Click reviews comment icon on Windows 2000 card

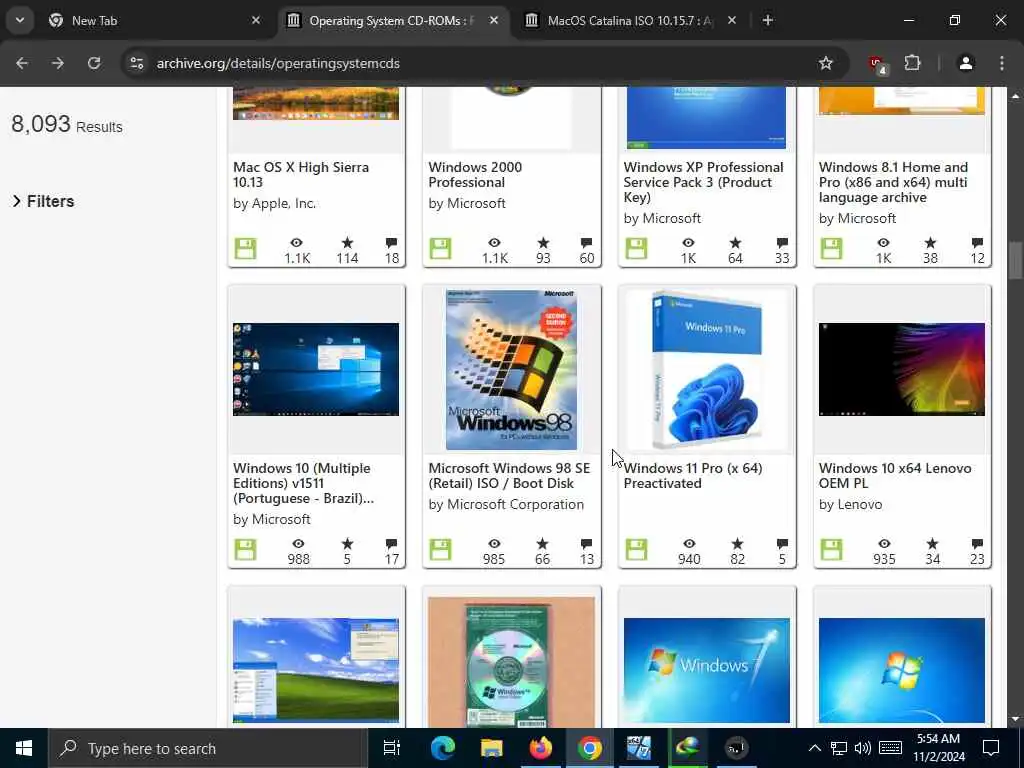click(586, 242)
